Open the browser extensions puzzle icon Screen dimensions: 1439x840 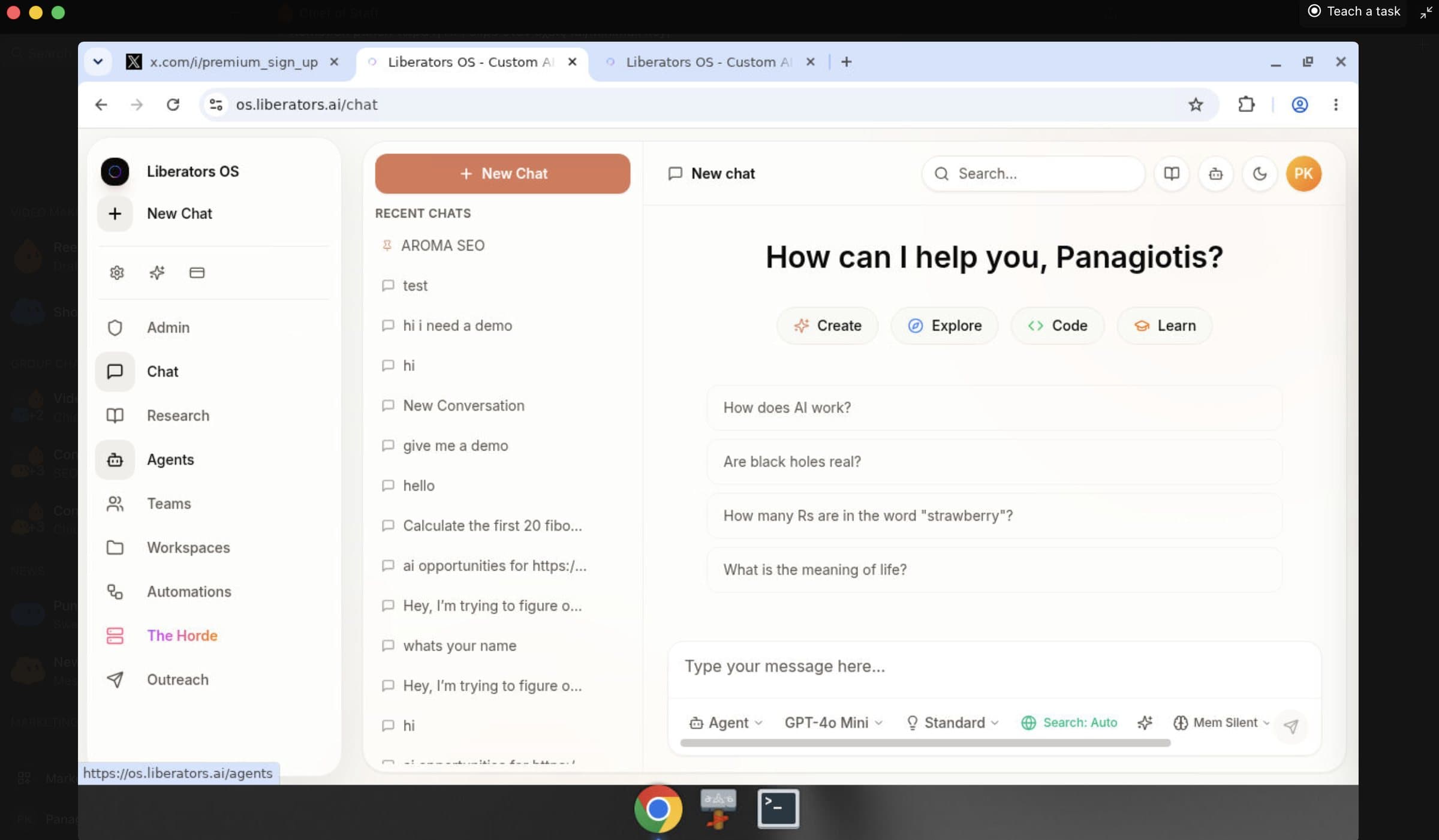pos(1246,105)
